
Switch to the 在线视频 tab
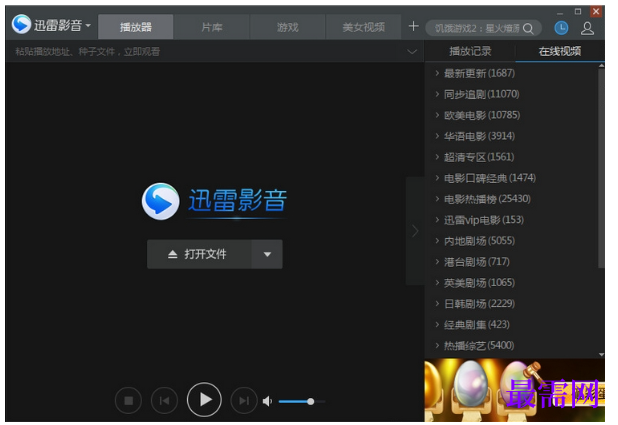(560, 51)
